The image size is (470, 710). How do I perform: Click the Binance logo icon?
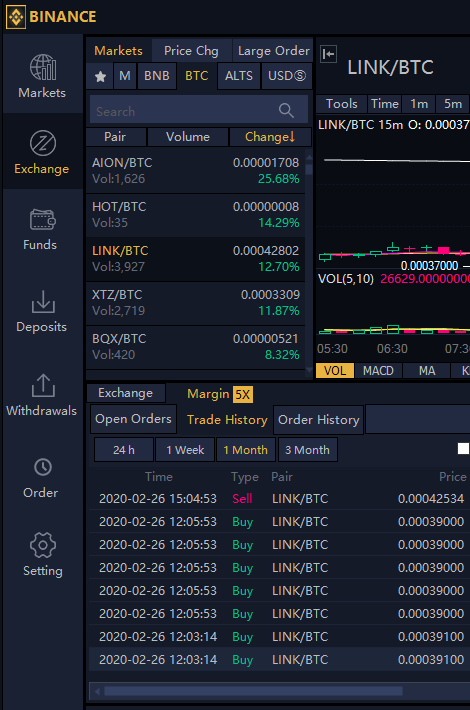[16, 17]
